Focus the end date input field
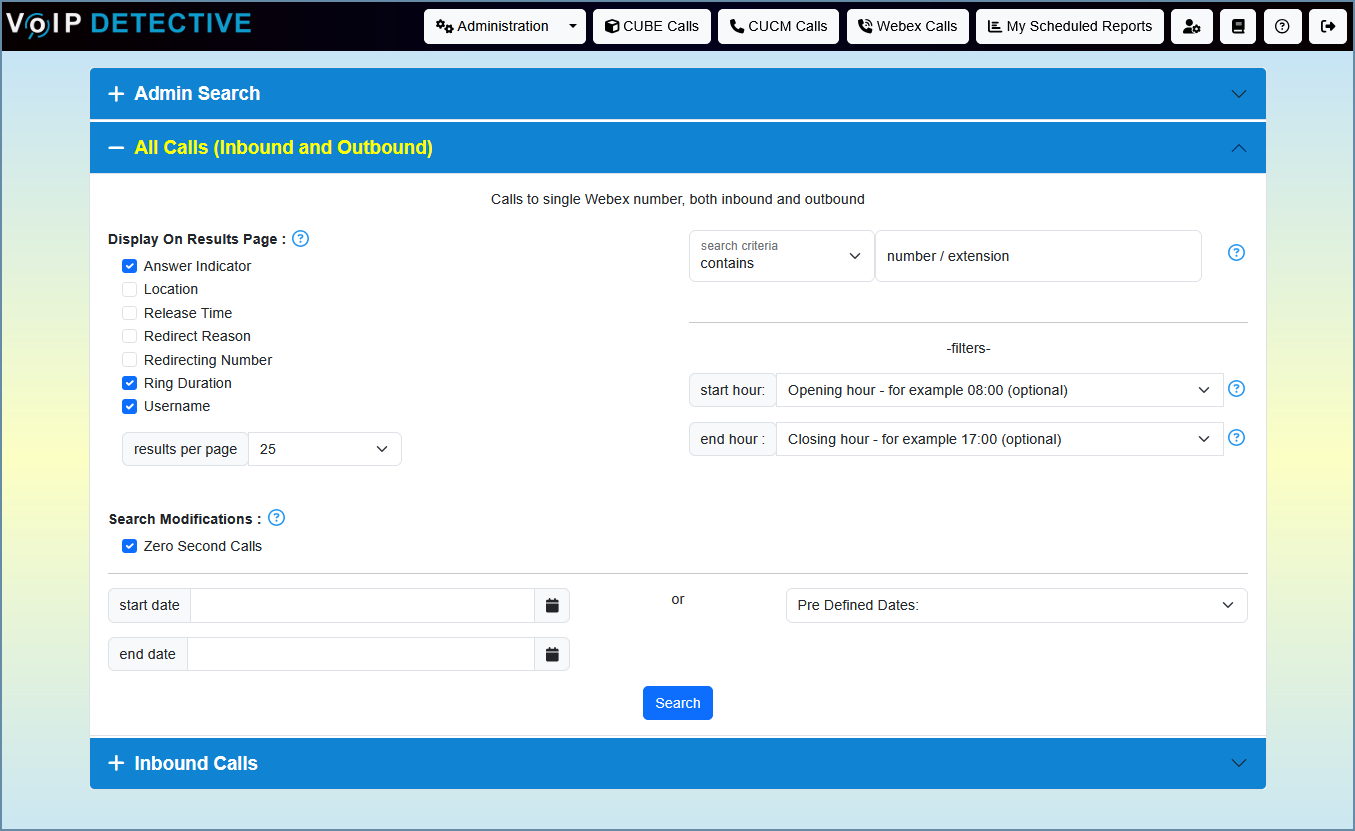 click(361, 654)
